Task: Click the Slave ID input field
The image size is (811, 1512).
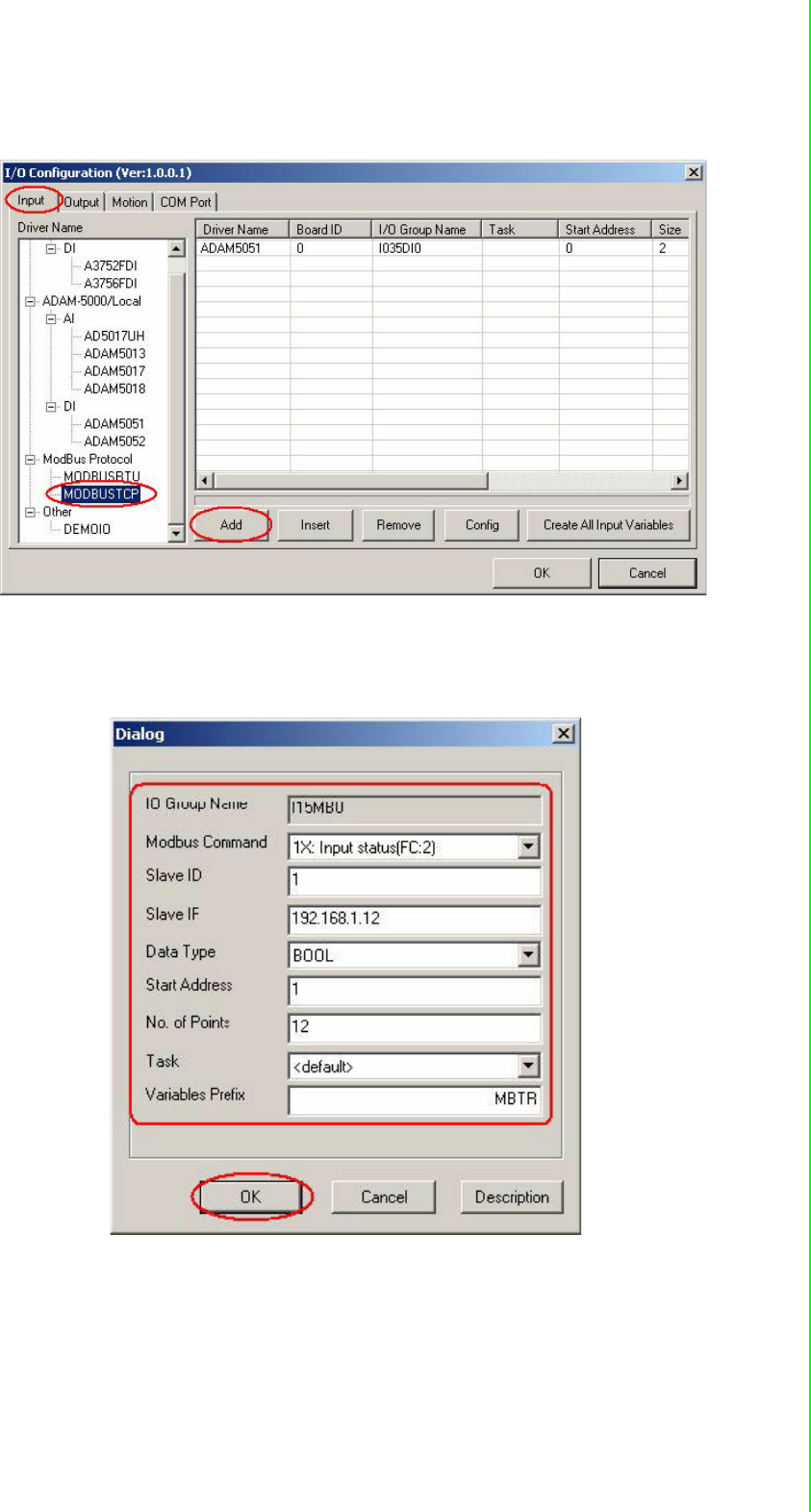Action: (x=415, y=880)
